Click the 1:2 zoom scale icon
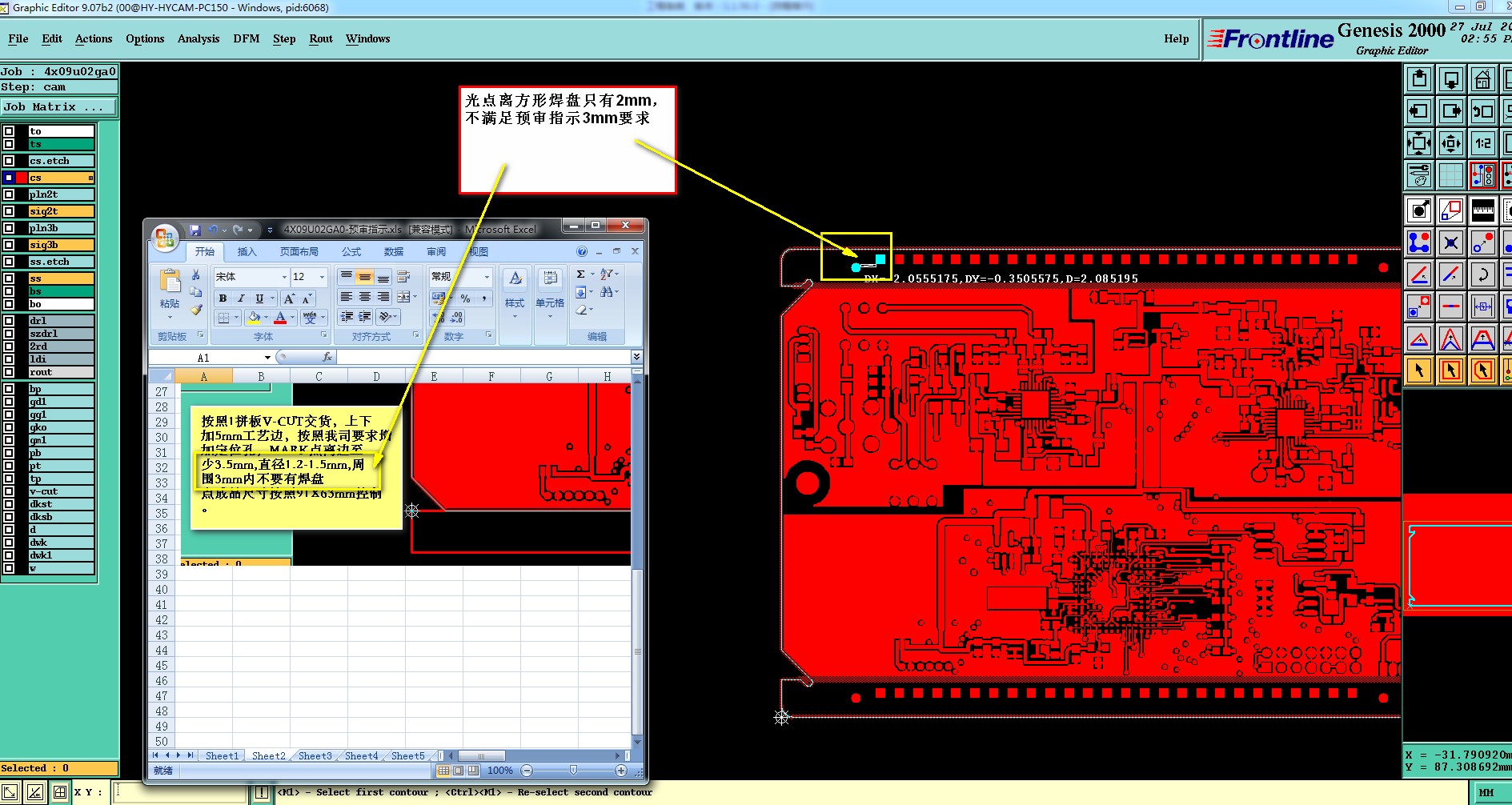The height and width of the screenshot is (805, 1512). click(x=1482, y=143)
